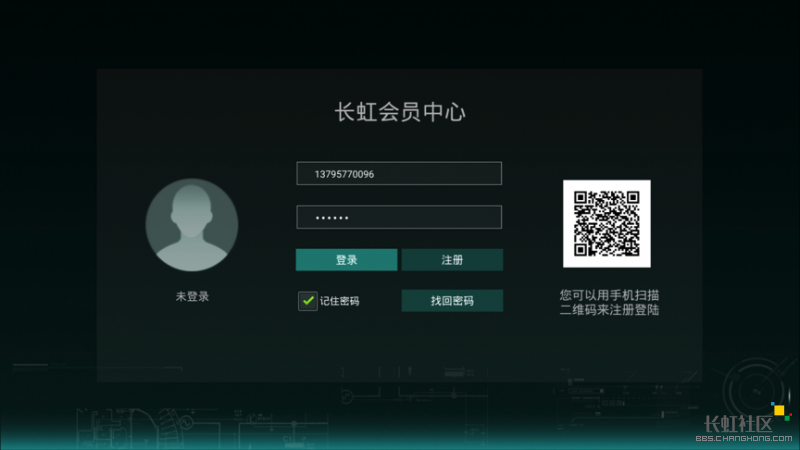Click the 未登录 status text
The height and width of the screenshot is (450, 800).
tap(192, 296)
